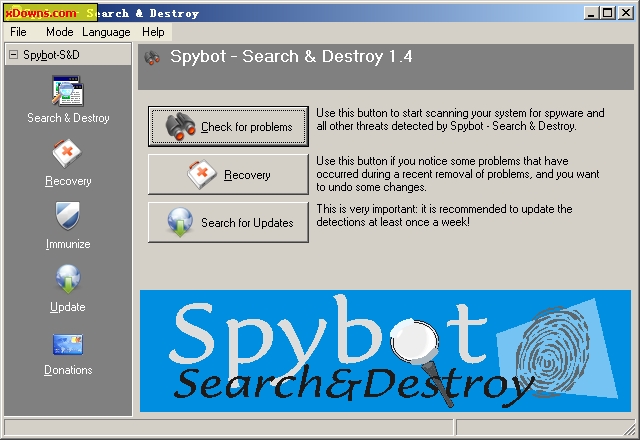The width and height of the screenshot is (640, 440).
Task: Click the Recovery button in main panel
Action: tap(228, 174)
